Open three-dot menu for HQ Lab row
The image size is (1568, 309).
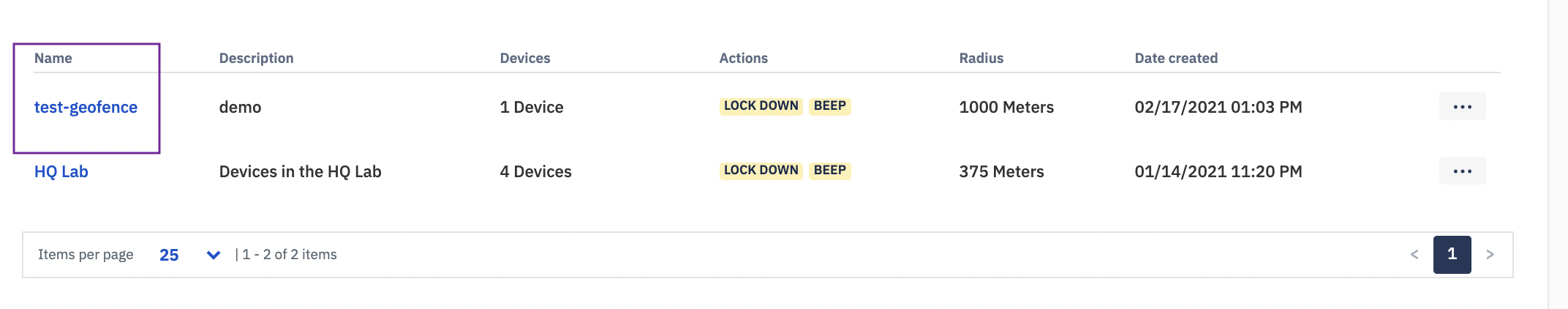[1462, 171]
